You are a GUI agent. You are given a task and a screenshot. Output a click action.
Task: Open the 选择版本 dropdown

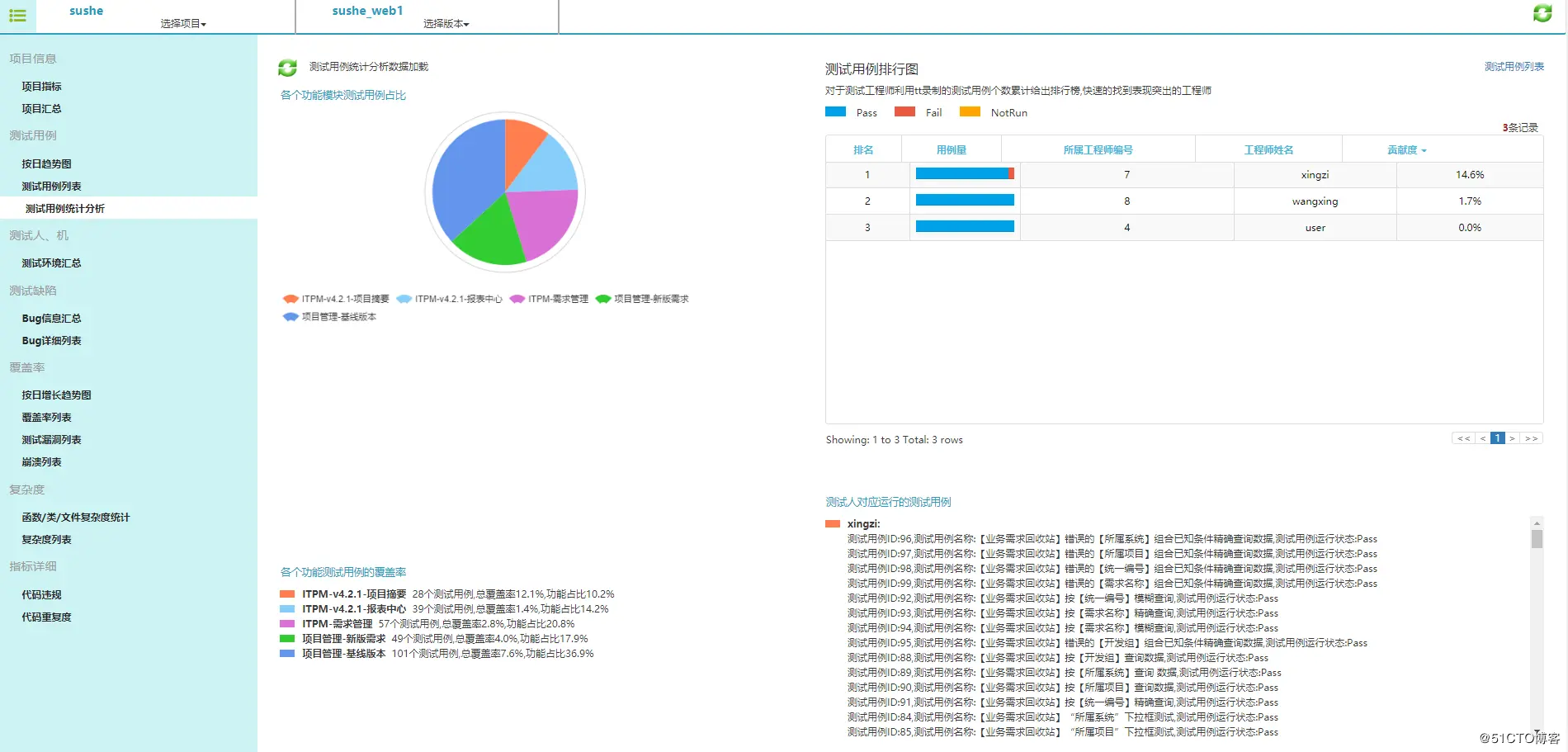(x=446, y=24)
